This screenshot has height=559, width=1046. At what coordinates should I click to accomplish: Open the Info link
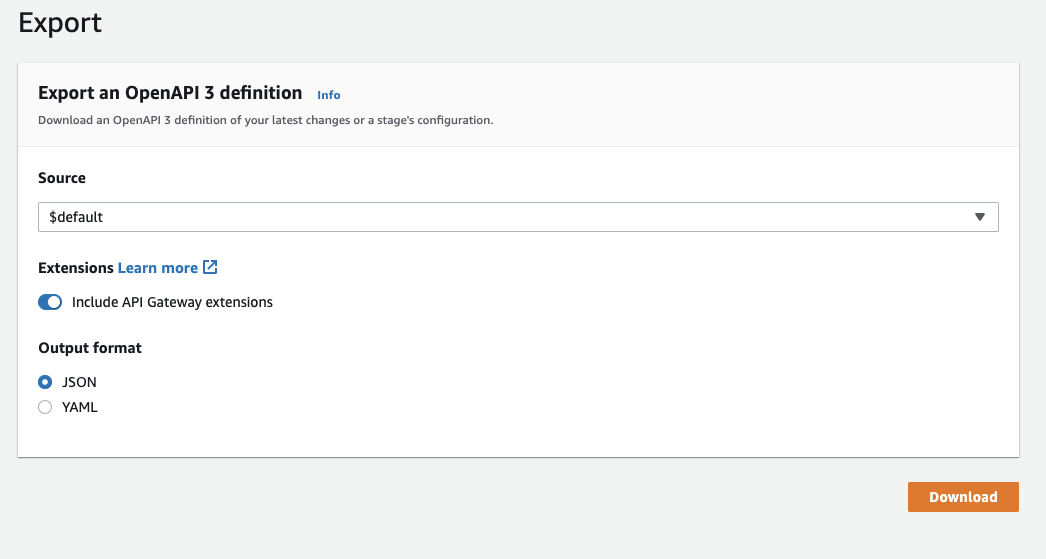(328, 95)
